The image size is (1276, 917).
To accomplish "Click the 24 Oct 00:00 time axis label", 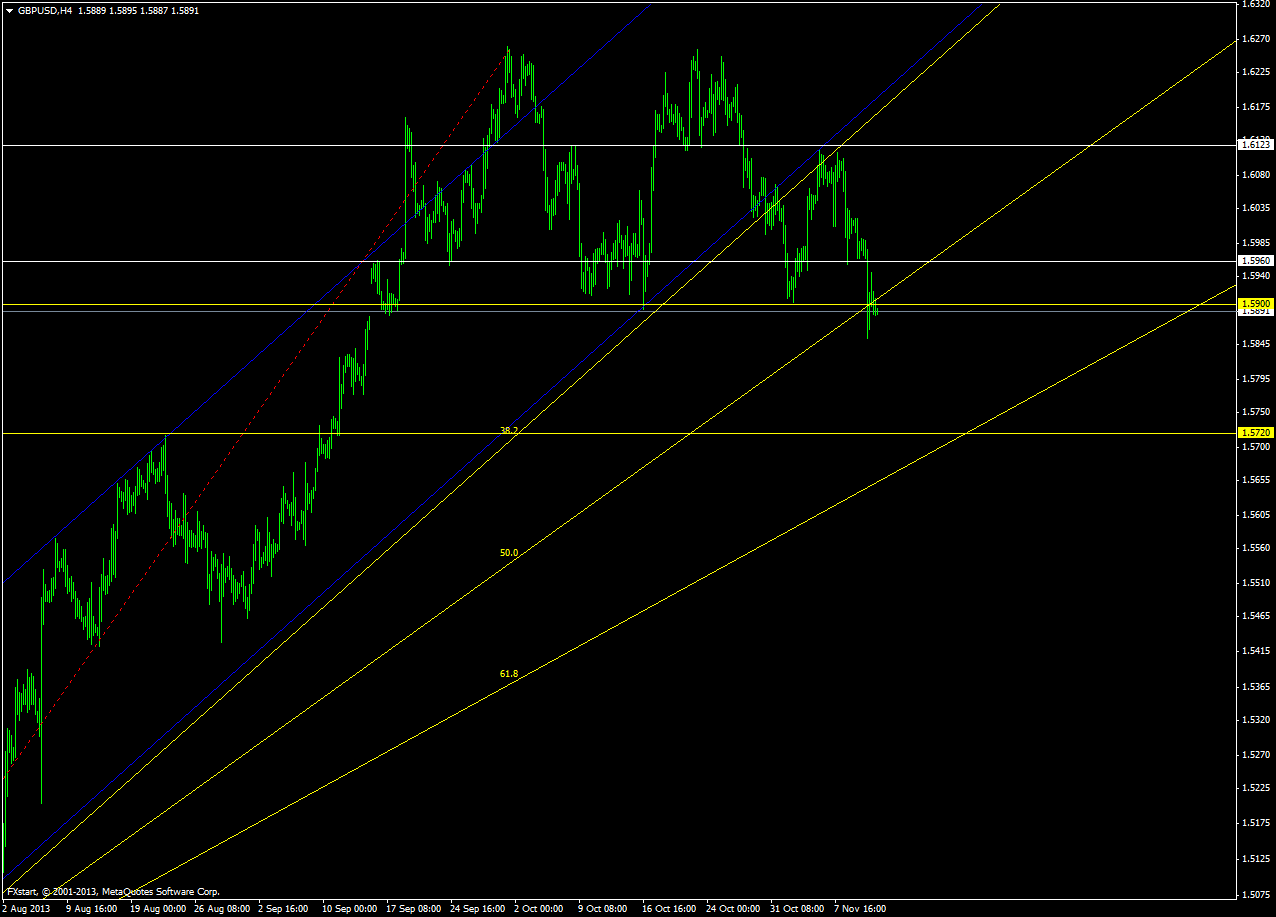I will [x=733, y=909].
